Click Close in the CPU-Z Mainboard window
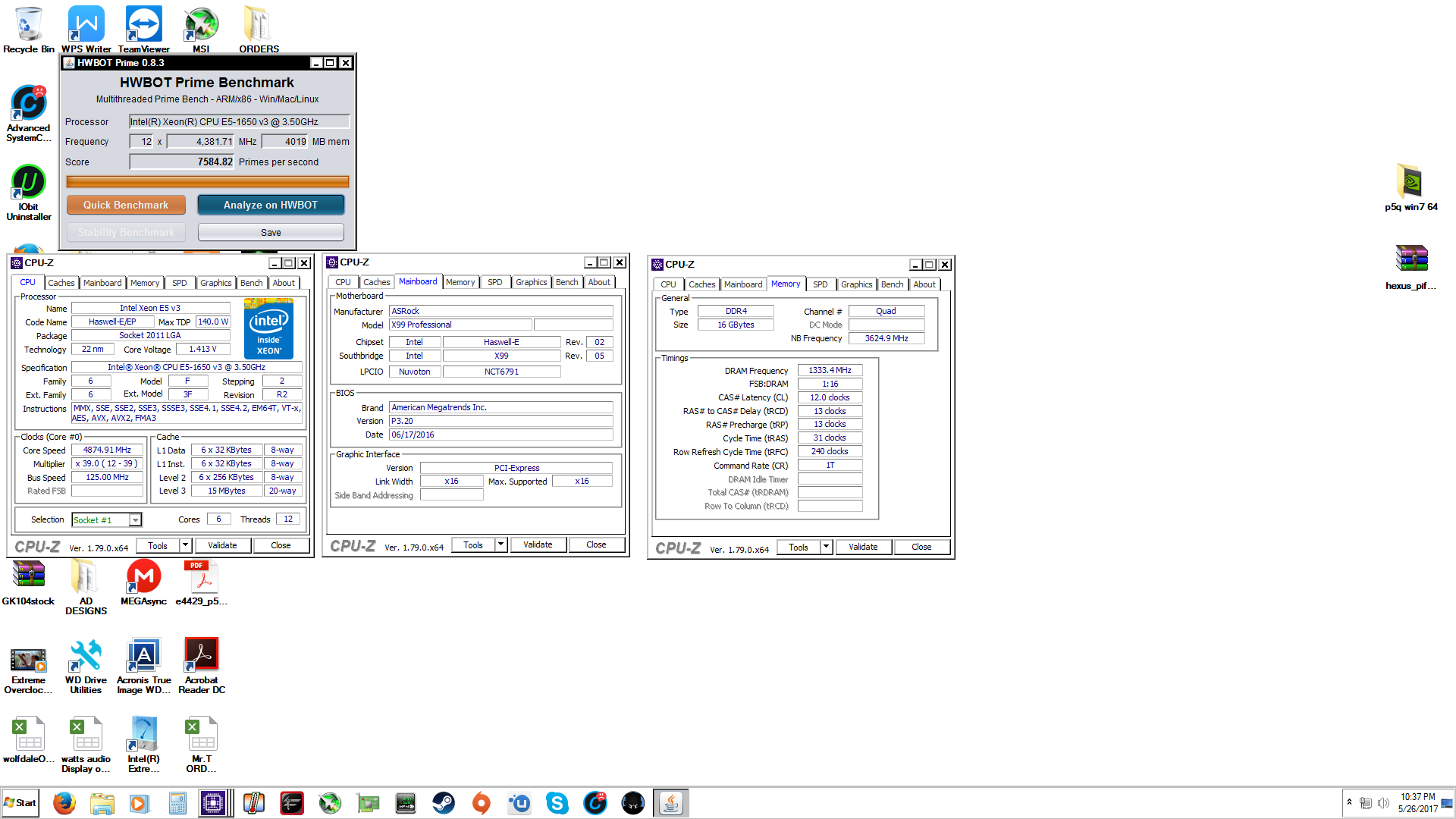The height and width of the screenshot is (819, 1456). (x=596, y=544)
